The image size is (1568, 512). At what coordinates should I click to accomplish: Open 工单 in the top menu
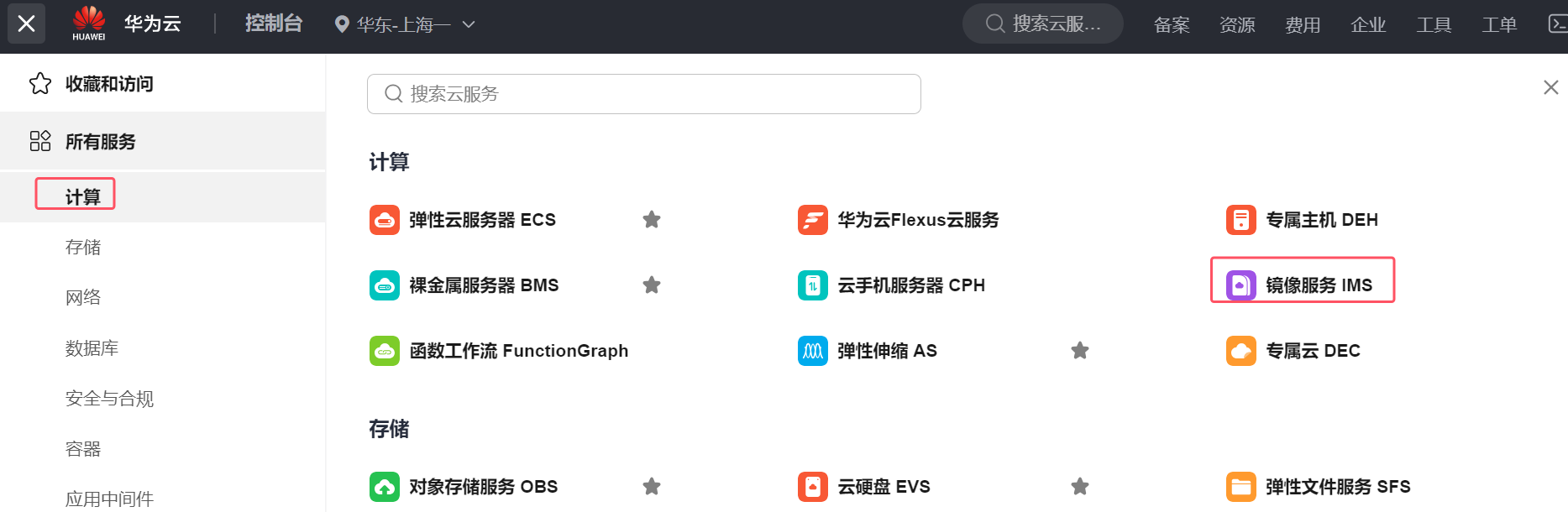tap(1499, 24)
